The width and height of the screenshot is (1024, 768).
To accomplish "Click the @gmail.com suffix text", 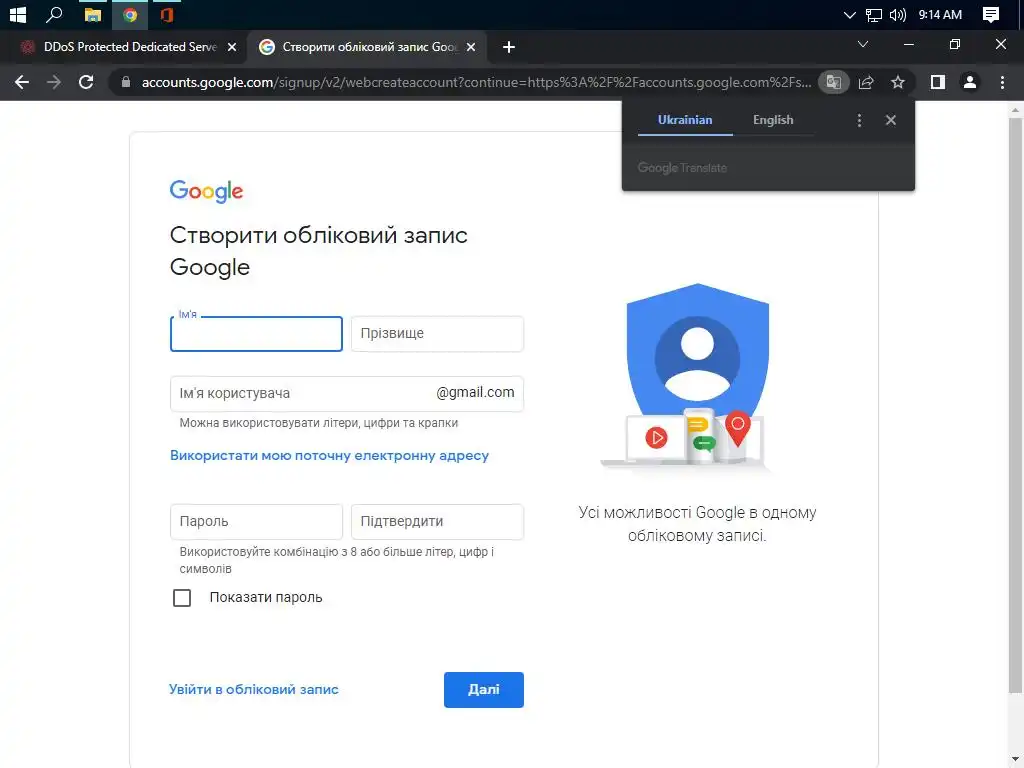I will (475, 392).
